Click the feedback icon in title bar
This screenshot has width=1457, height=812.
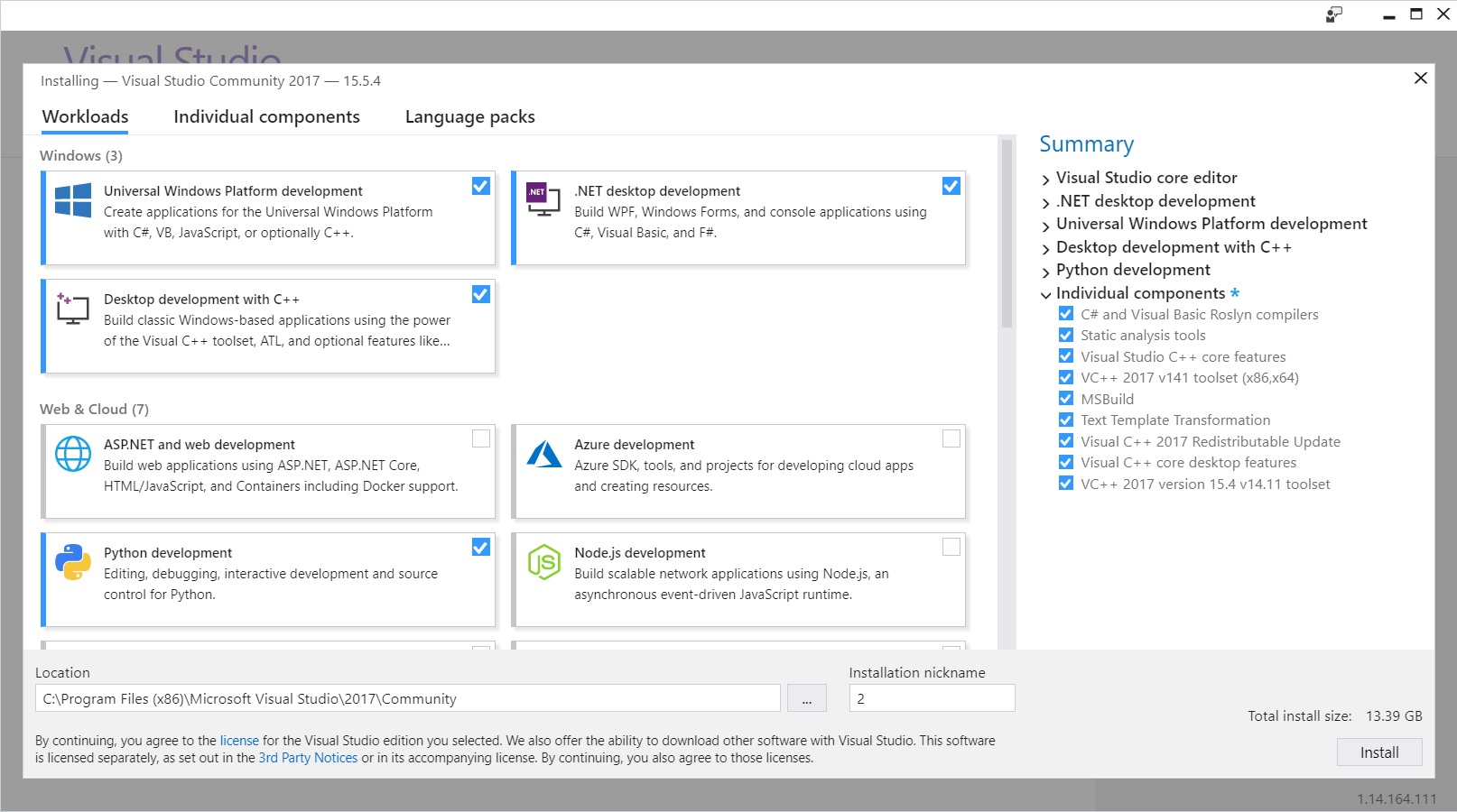pos(1334,14)
